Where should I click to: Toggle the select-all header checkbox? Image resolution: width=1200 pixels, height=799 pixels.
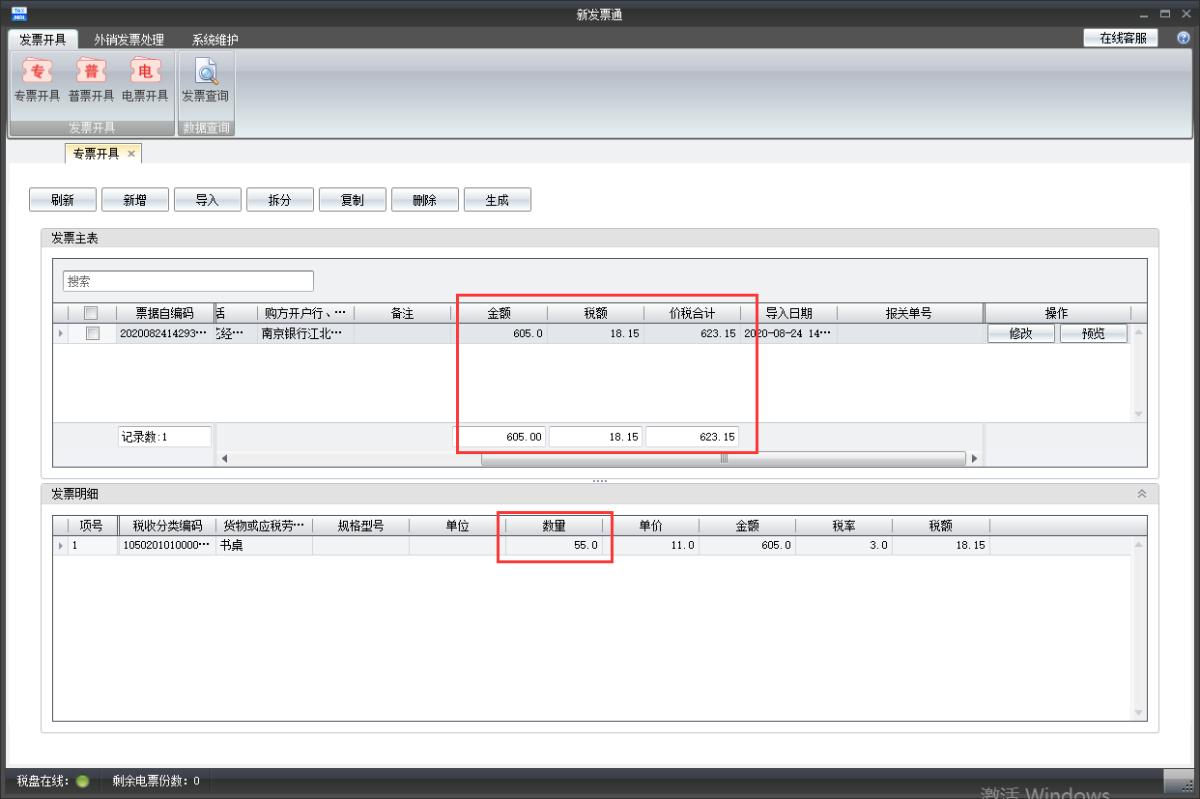point(92,313)
